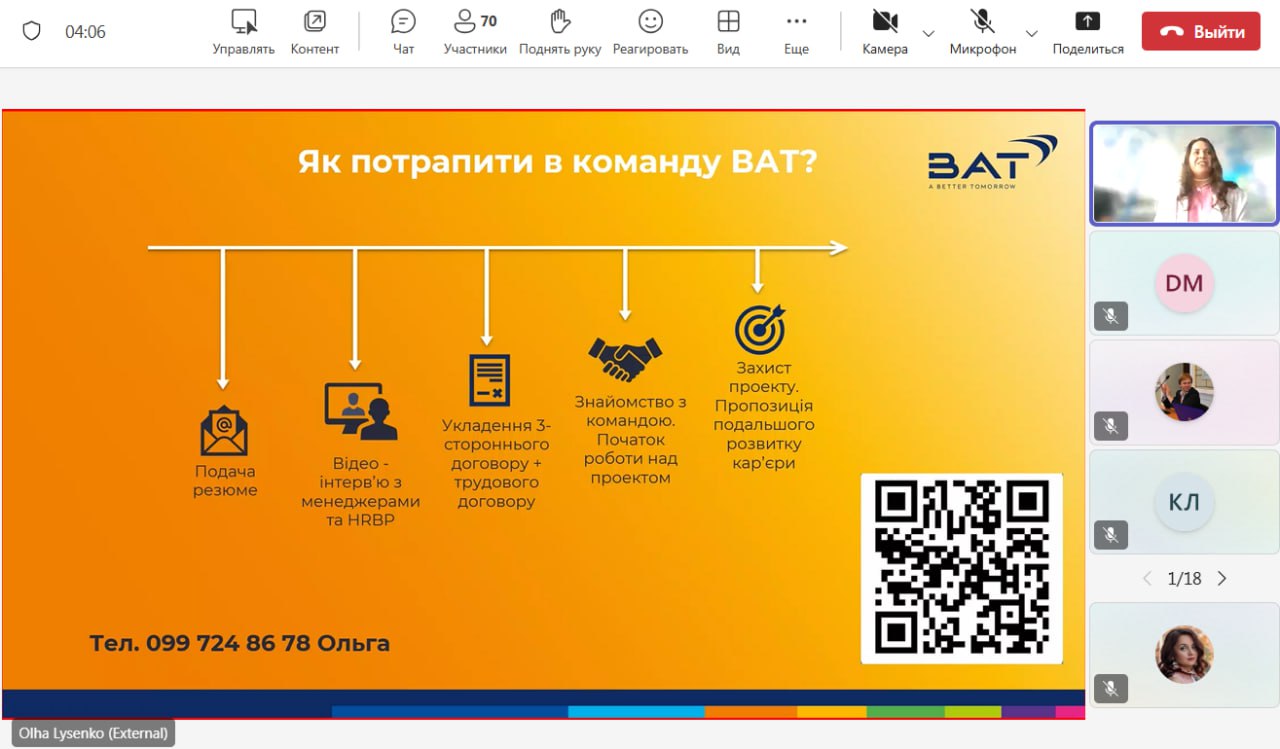Show the Участники list
The width and height of the screenshot is (1280, 749).
[x=475, y=32]
